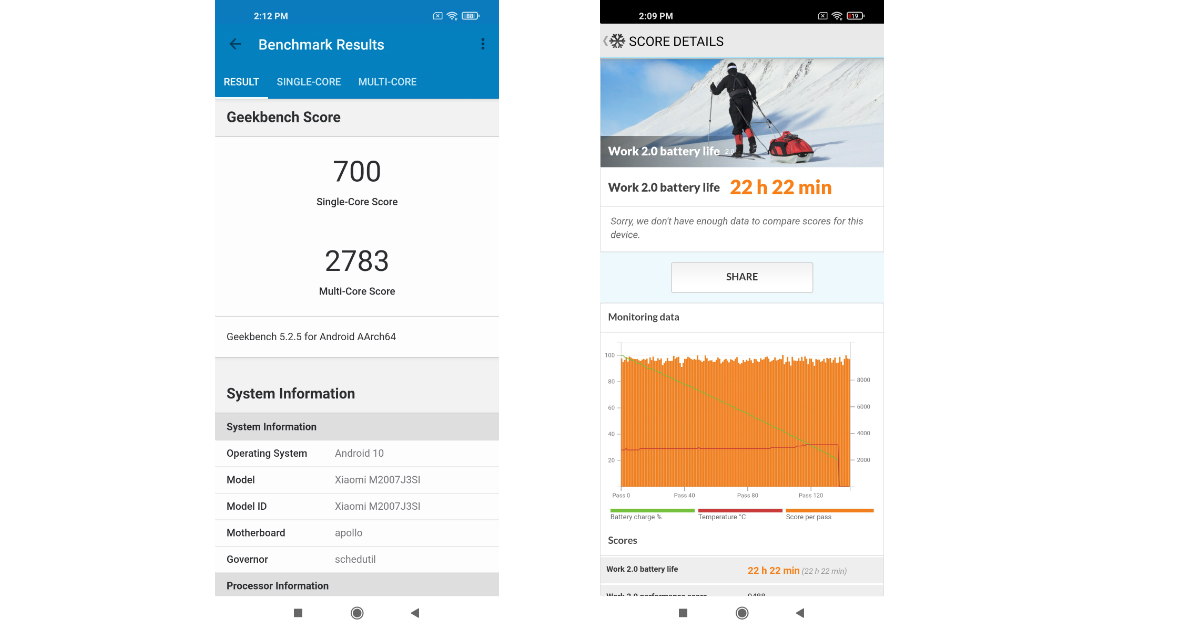Tap Wi-Fi status icon on Geekbench screen

[452, 16]
